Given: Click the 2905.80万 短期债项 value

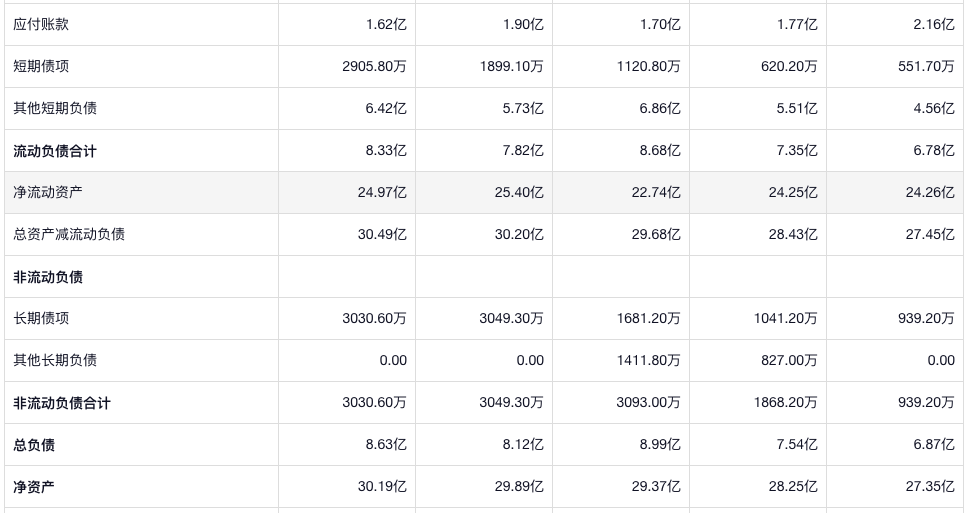Looking at the screenshot, I should click(x=374, y=66).
